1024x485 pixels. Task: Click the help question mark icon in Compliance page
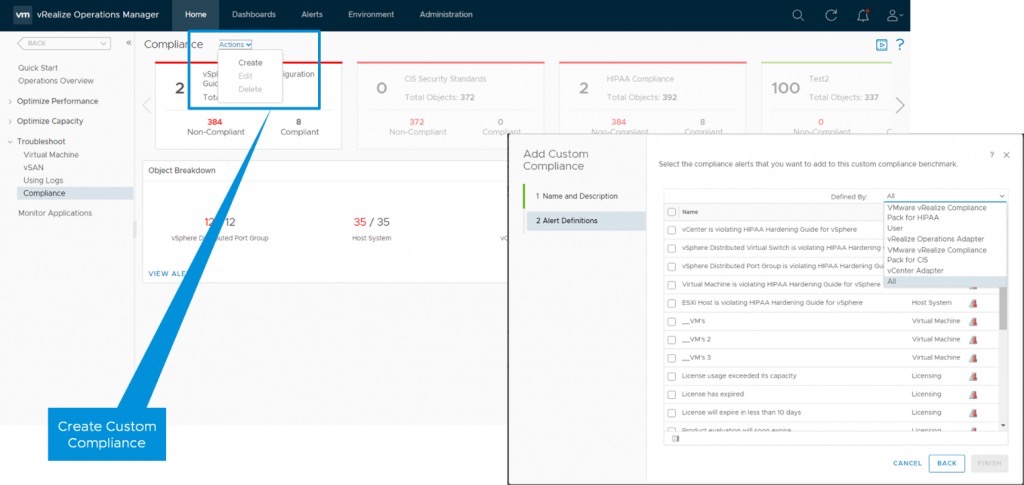[x=900, y=45]
